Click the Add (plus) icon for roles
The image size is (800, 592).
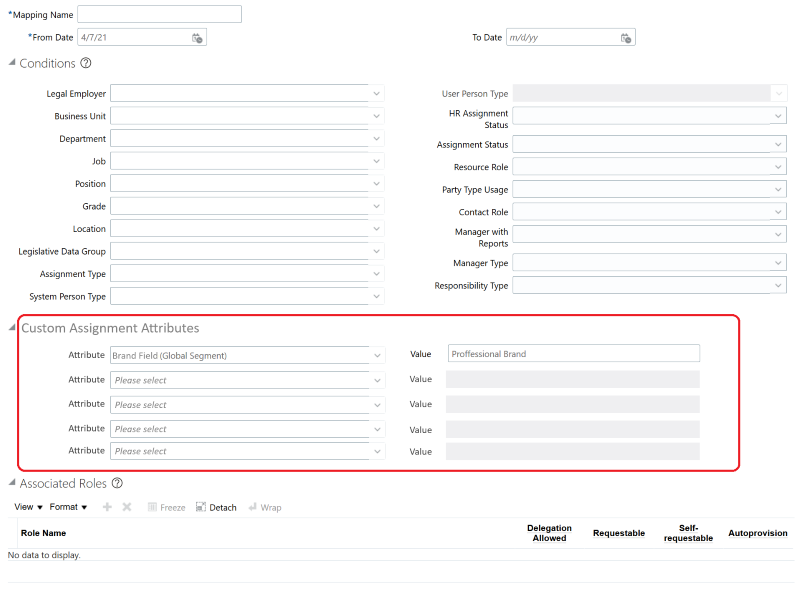pyautogui.click(x=106, y=507)
